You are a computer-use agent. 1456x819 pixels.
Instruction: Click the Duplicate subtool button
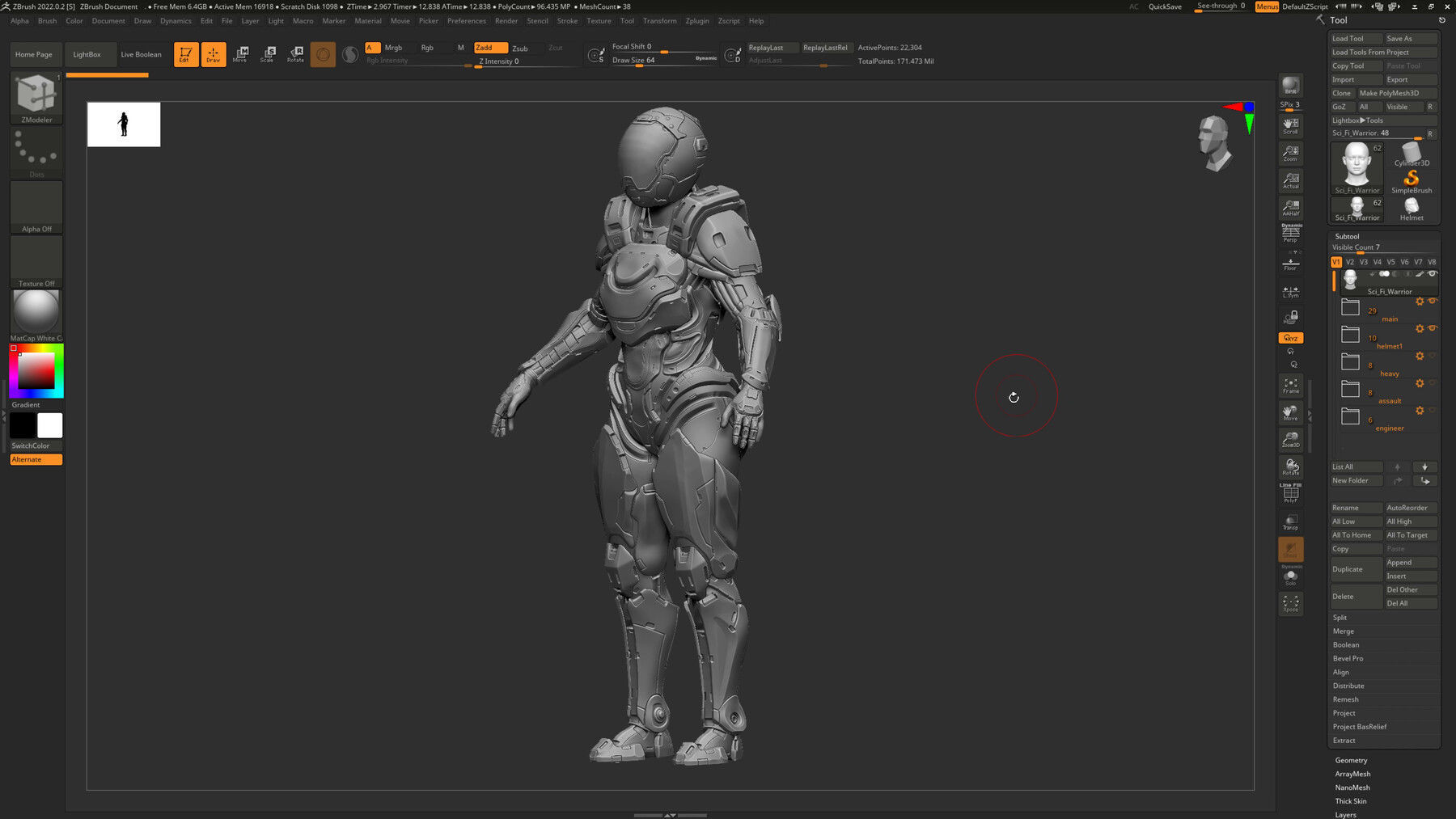1357,569
